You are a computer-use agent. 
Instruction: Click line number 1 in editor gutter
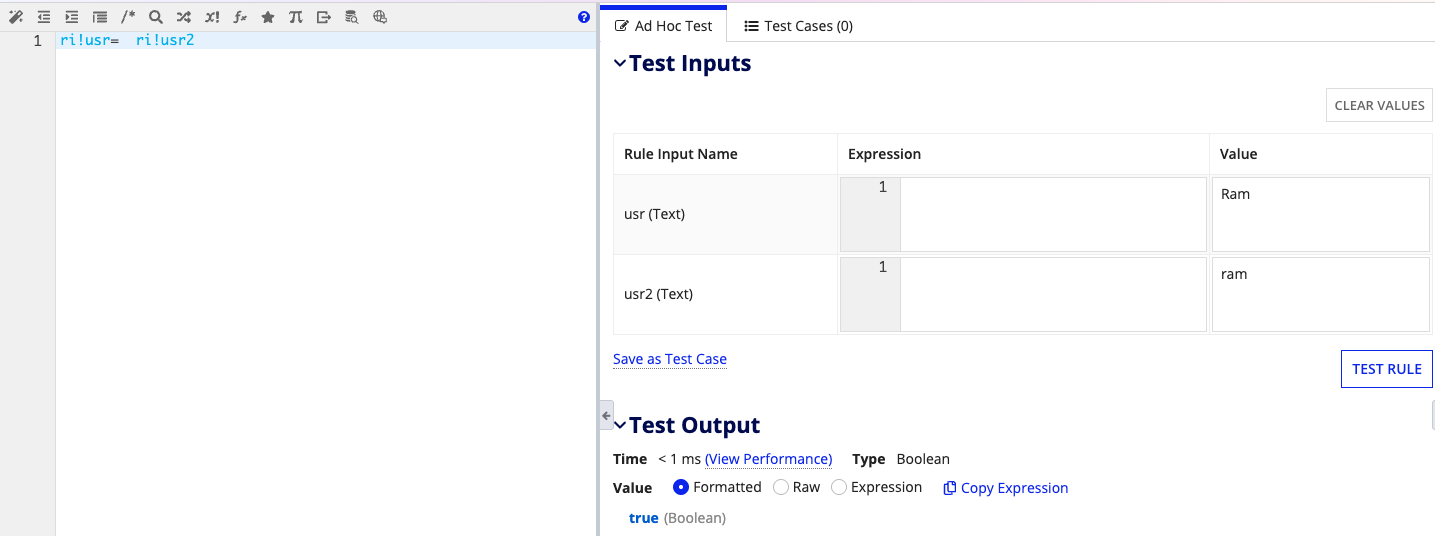pos(38,41)
